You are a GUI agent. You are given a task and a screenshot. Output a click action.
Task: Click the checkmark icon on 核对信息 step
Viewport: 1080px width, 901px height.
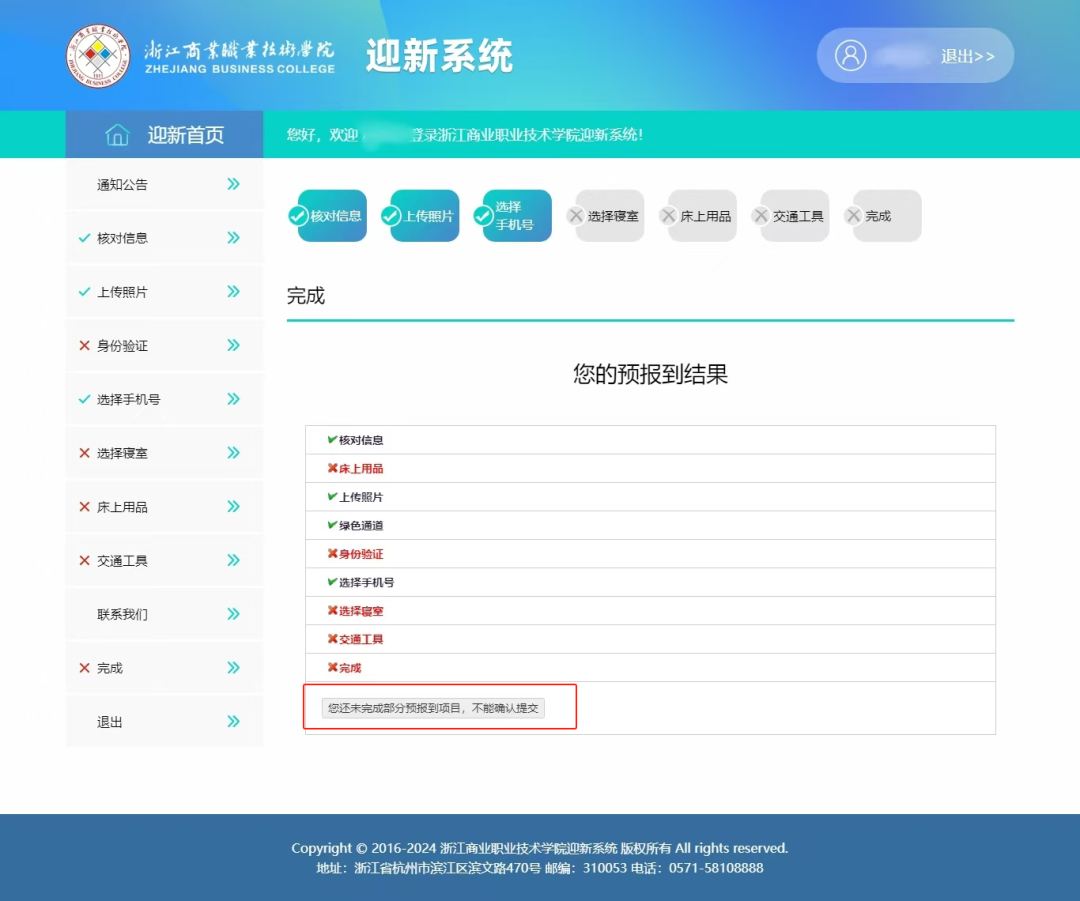click(x=297, y=216)
